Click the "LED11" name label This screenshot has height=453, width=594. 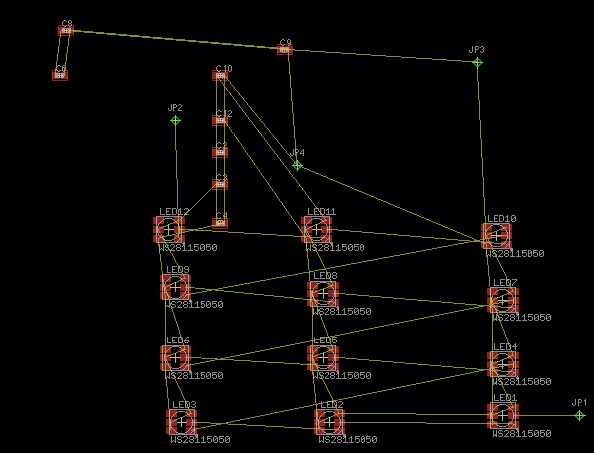tap(322, 212)
